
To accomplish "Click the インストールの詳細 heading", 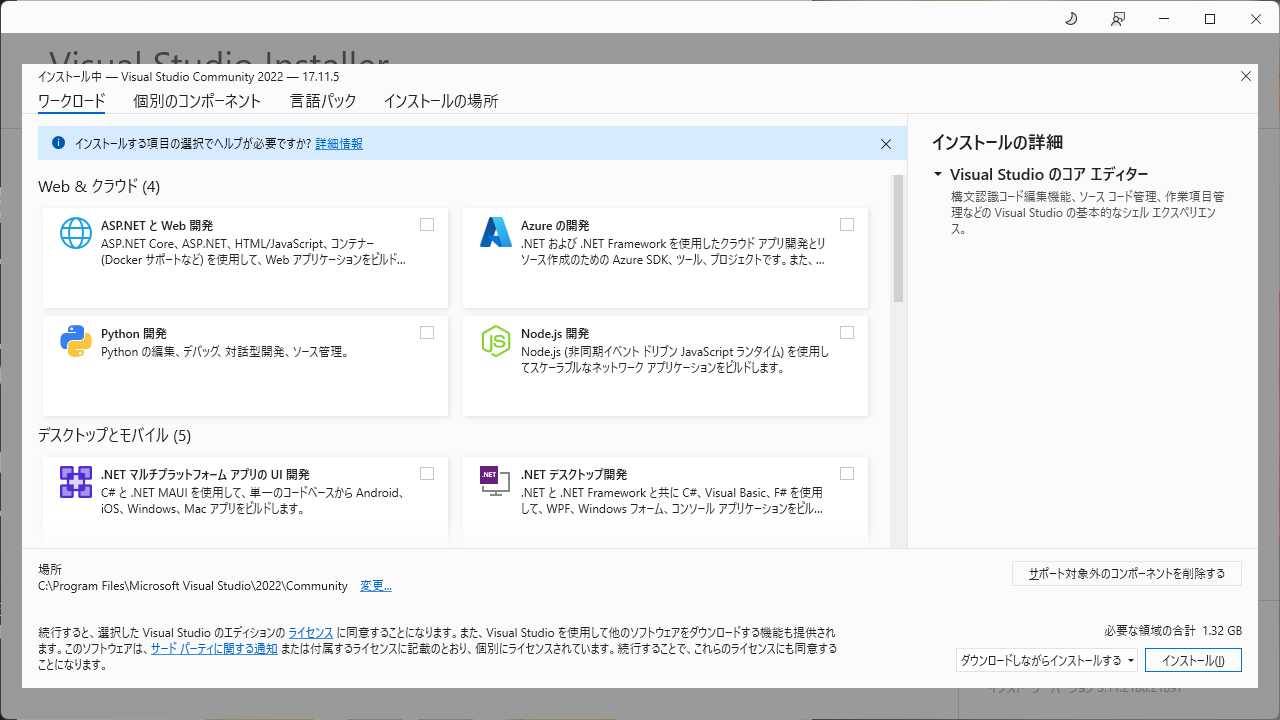I will click(997, 142).
